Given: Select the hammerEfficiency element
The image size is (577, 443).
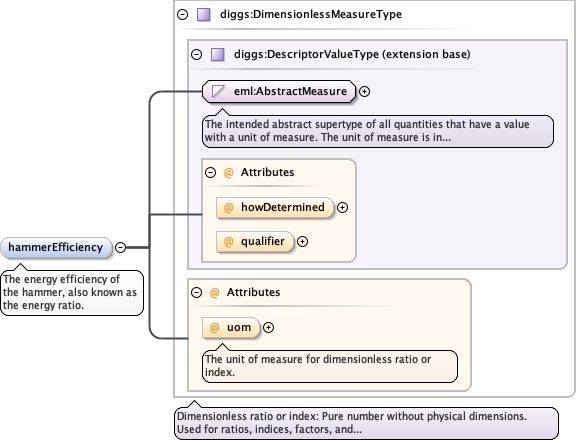Looking at the screenshot, I should click(56, 248).
